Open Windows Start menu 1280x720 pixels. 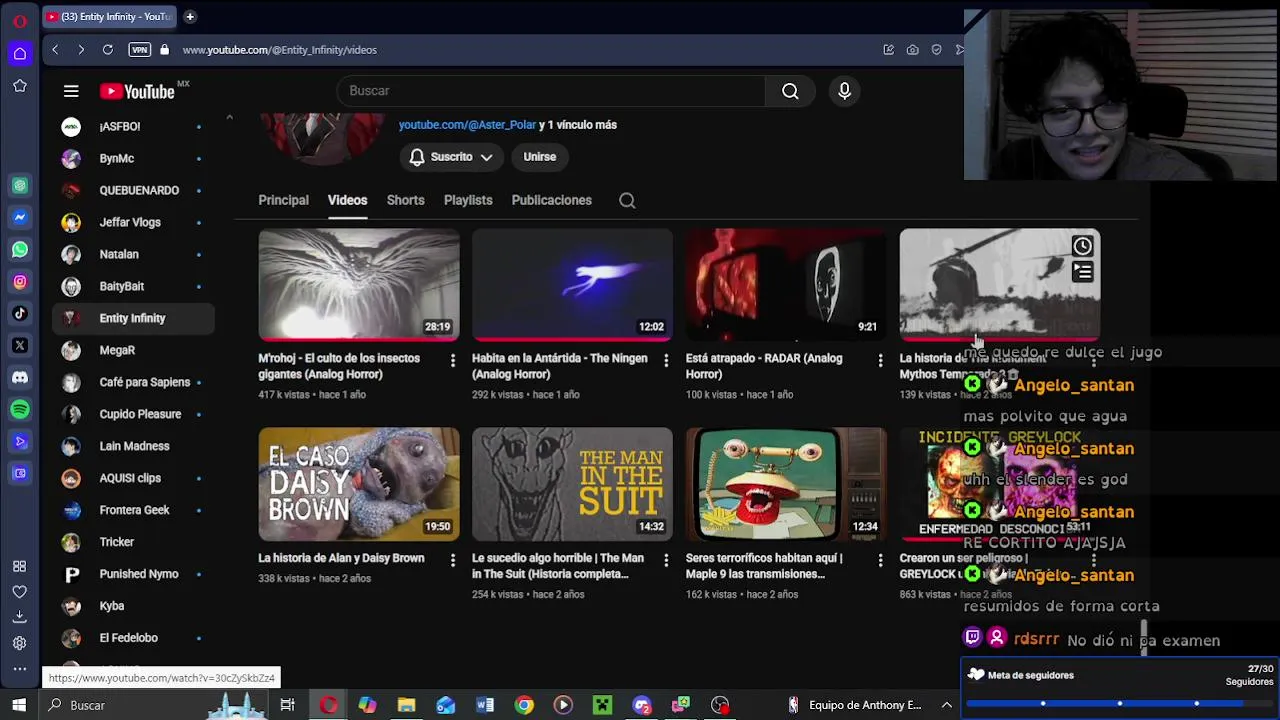(19, 705)
